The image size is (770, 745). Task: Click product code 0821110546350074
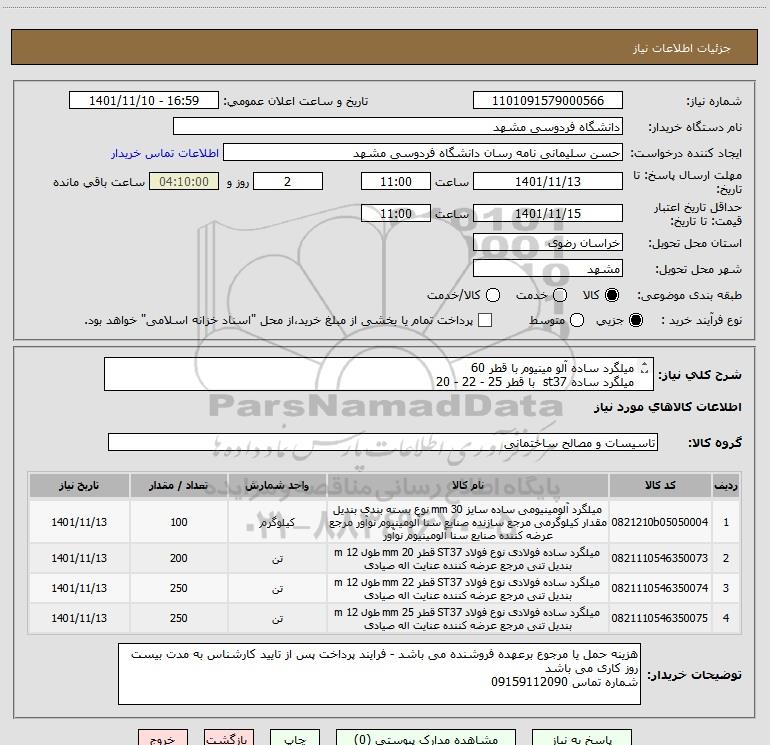point(660,588)
